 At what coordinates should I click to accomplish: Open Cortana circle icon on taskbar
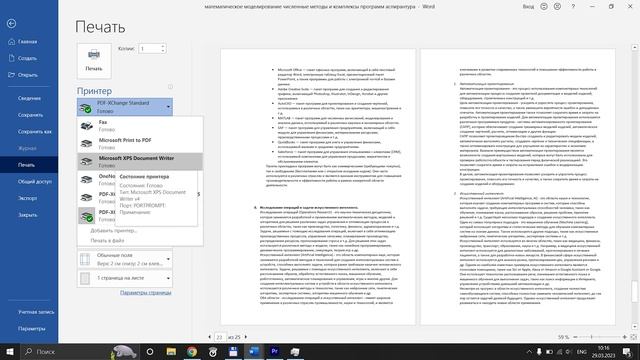tap(150, 352)
